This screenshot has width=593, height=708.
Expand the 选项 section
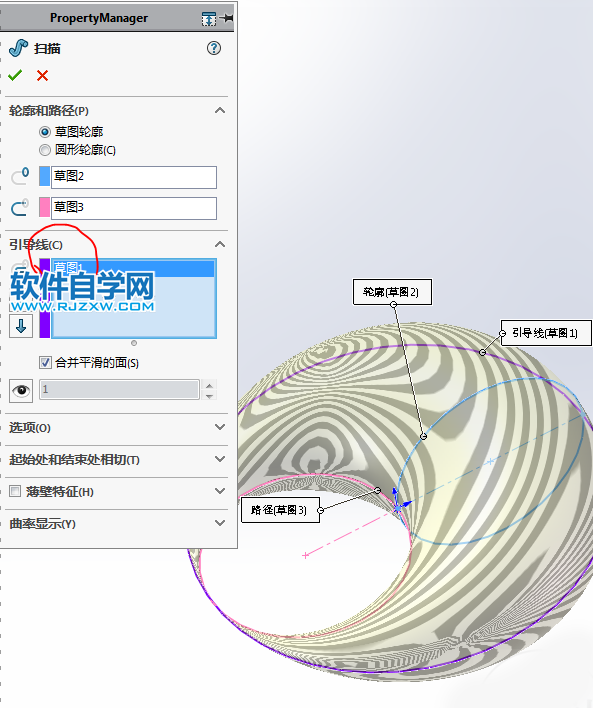pos(117,427)
